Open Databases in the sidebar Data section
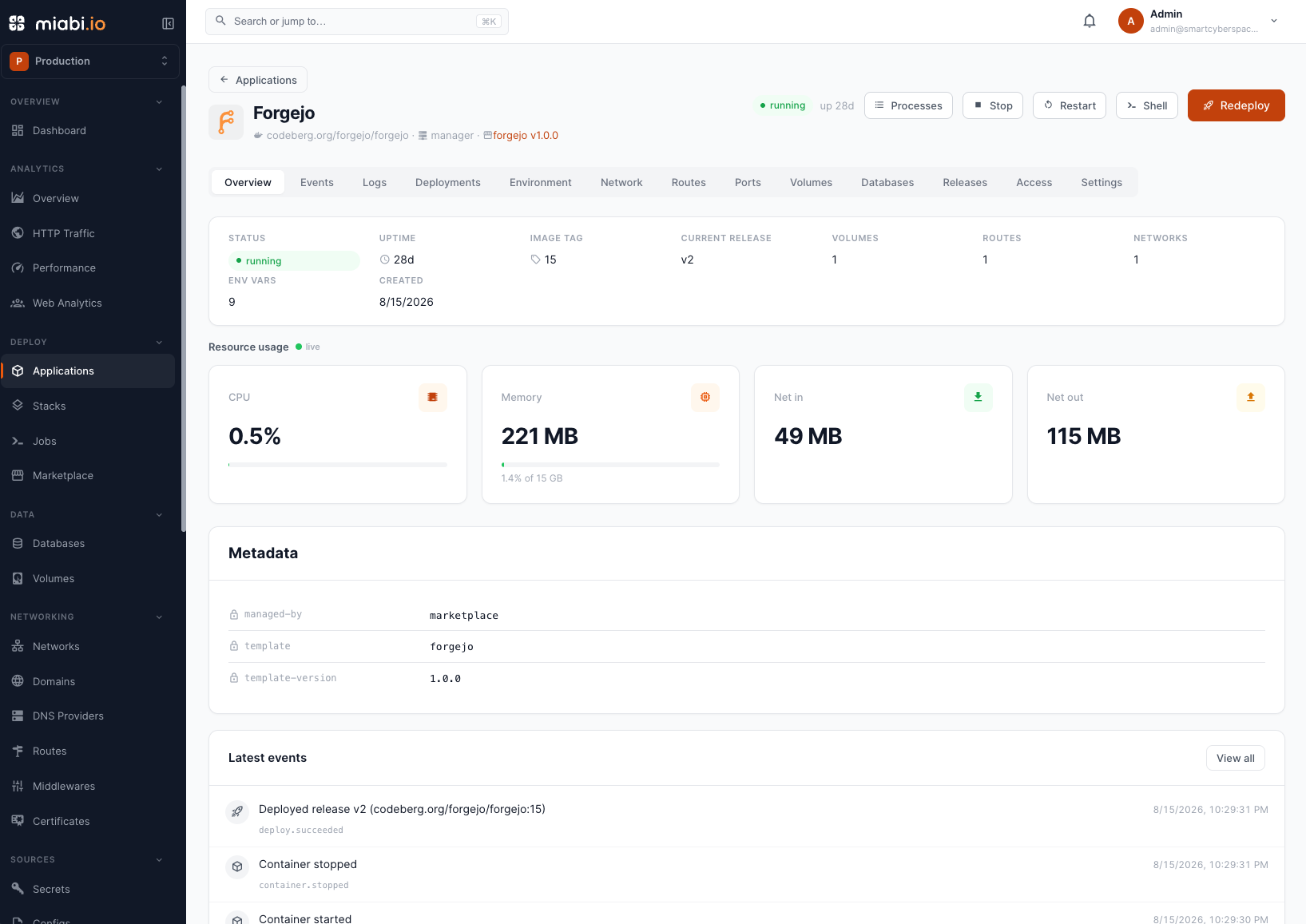Viewport: 1306px width, 924px height. pos(88,543)
